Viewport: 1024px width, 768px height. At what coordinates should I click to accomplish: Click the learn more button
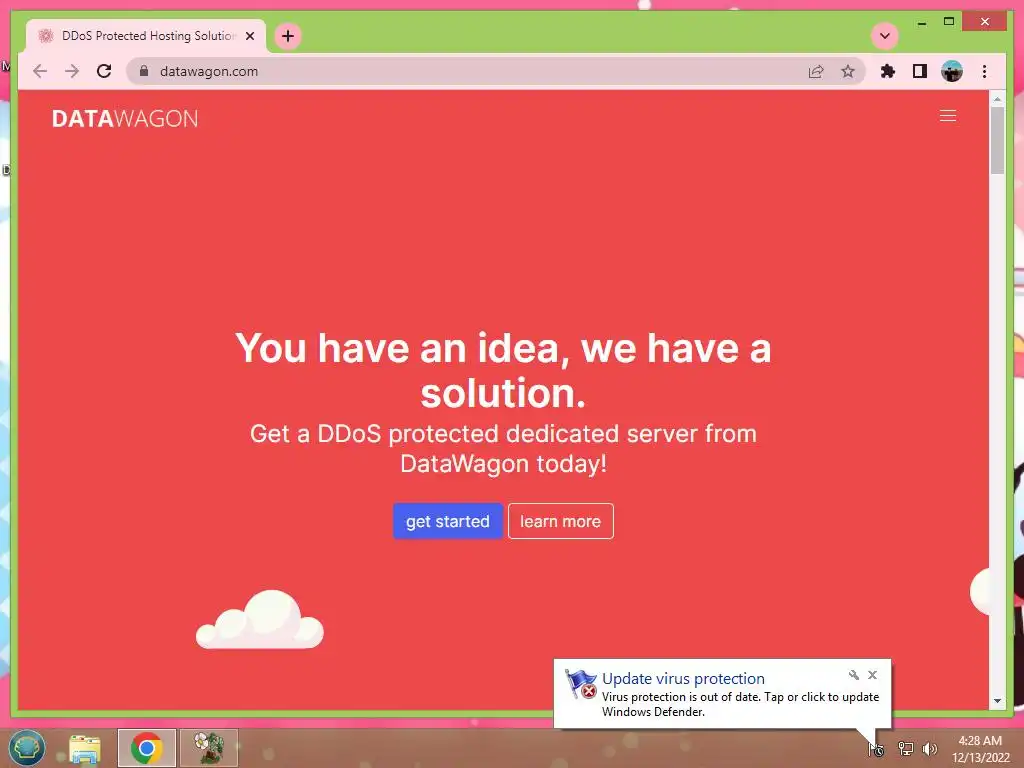coord(560,521)
